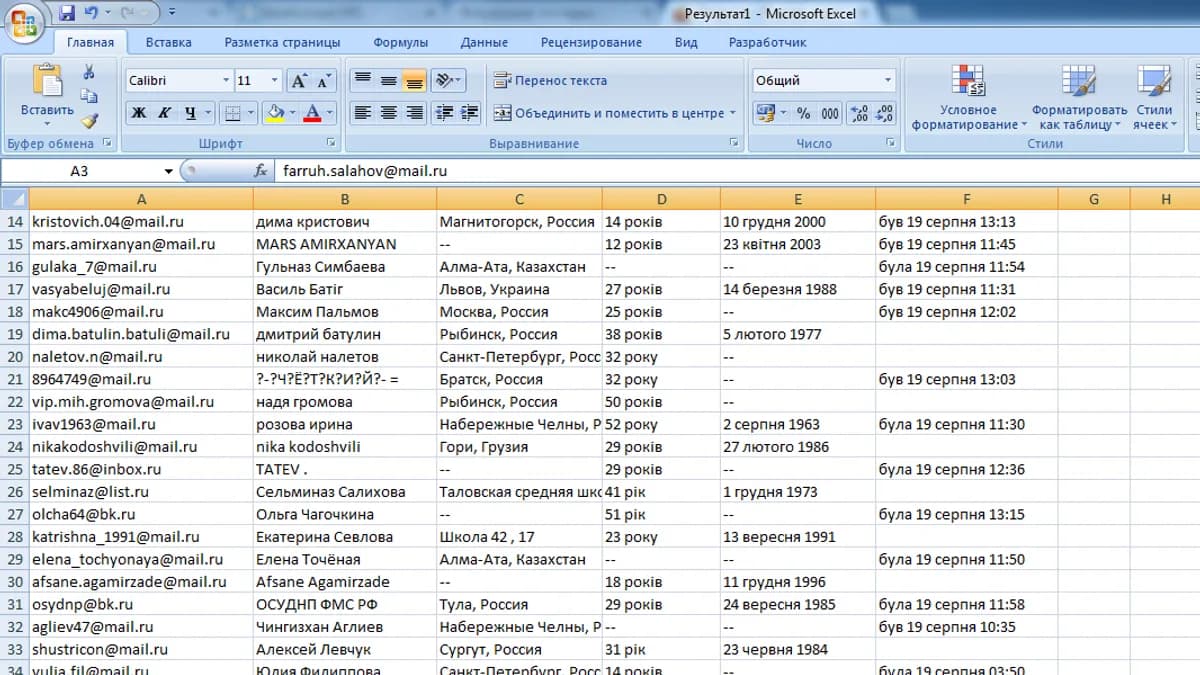Open the Разметка страницы tab

point(282,42)
